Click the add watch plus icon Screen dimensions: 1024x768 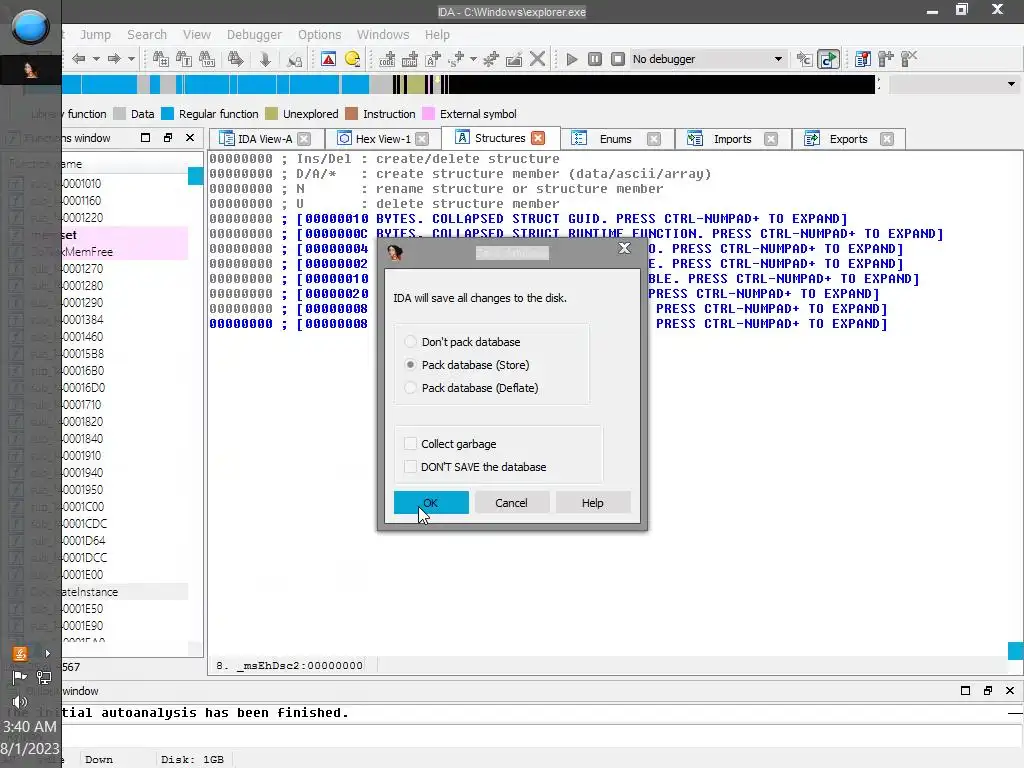886,59
